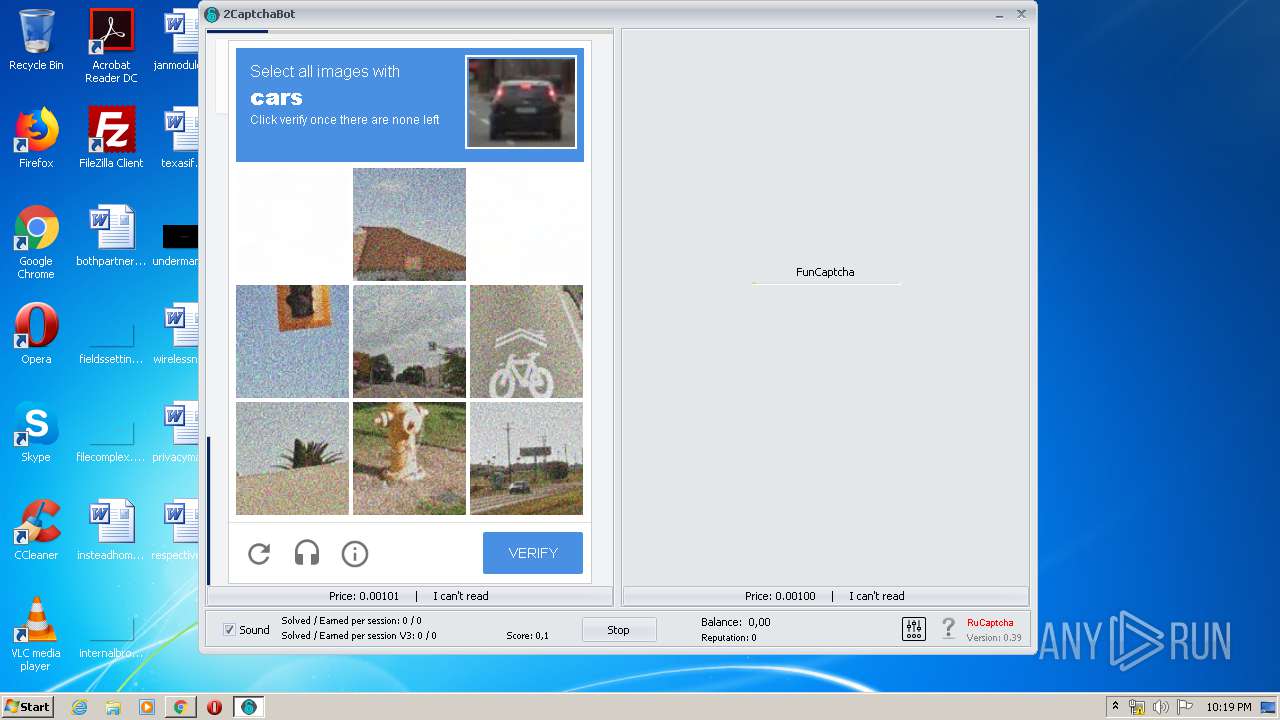Click the tray volume speaker icon
This screenshot has height=720, width=1280.
pos(1160,707)
